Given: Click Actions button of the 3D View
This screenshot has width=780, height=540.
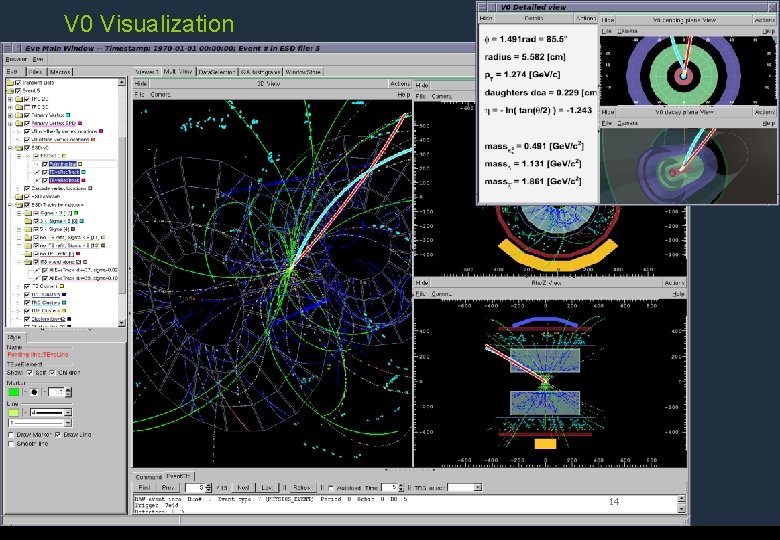Looking at the screenshot, I should pyautogui.click(x=400, y=84).
